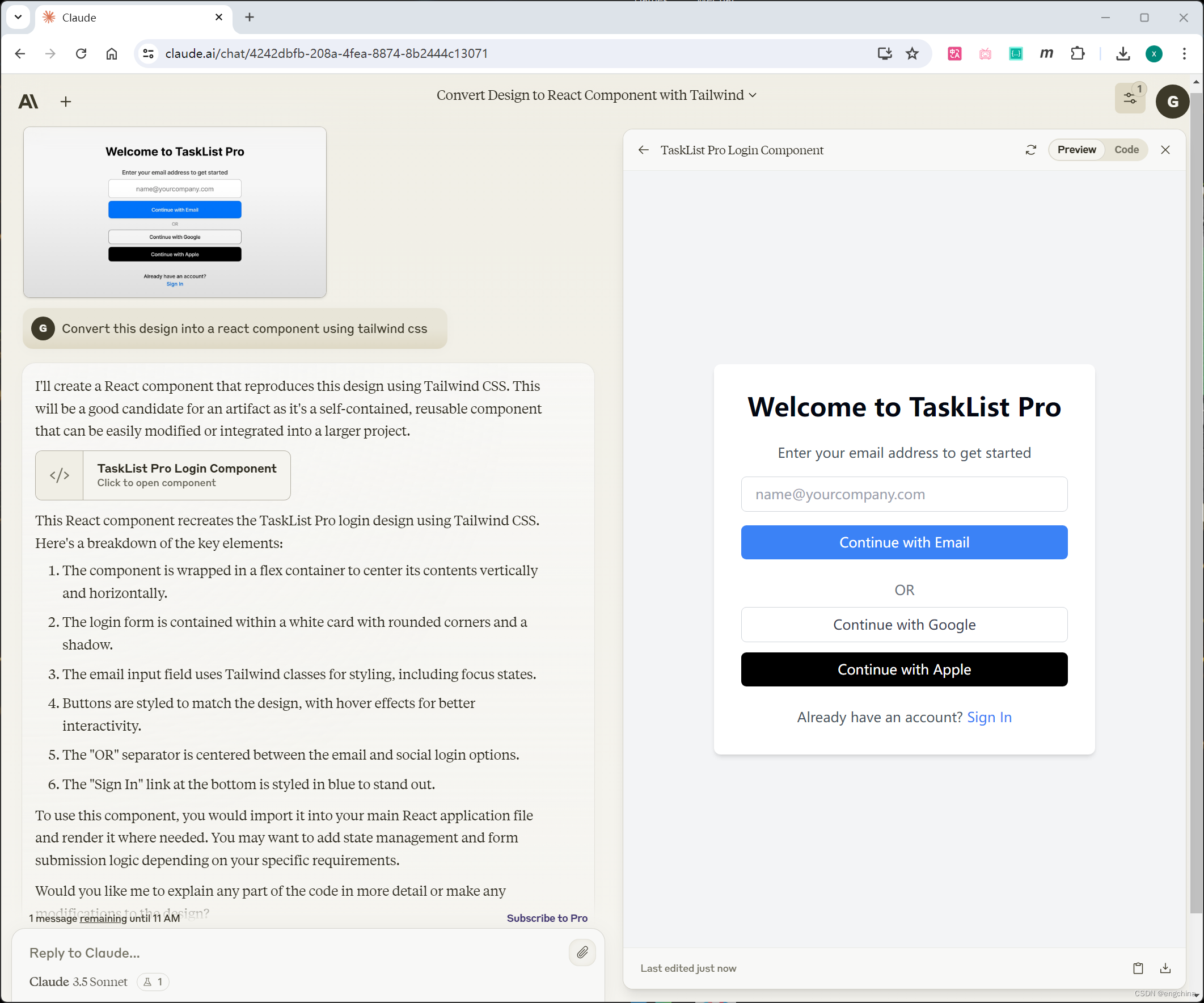Open the browser extensions puzzle menu

tap(1078, 53)
